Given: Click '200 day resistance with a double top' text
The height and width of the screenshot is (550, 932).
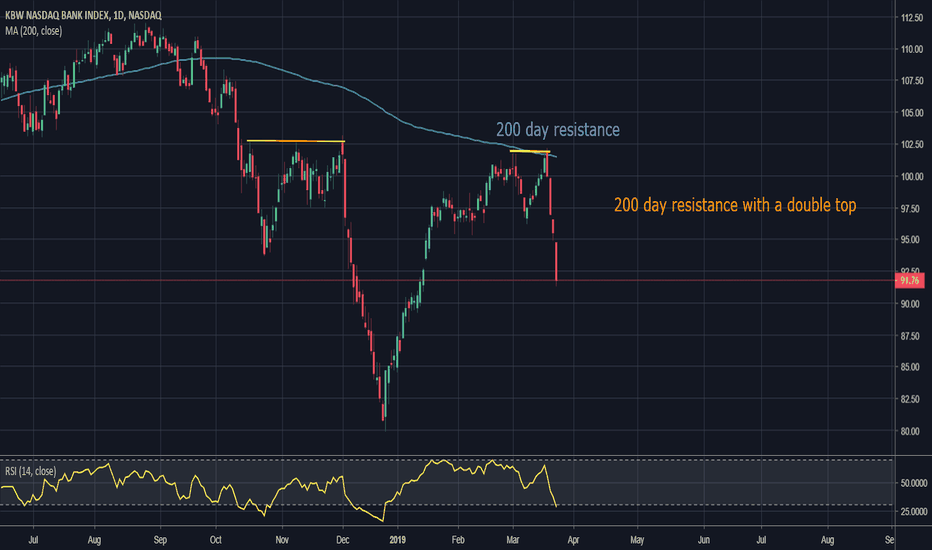Looking at the screenshot, I should click(735, 205).
